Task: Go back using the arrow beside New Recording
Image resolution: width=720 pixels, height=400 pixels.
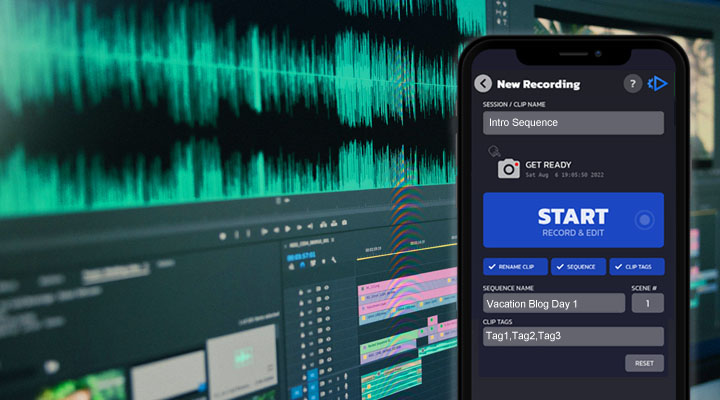Action: coord(483,84)
